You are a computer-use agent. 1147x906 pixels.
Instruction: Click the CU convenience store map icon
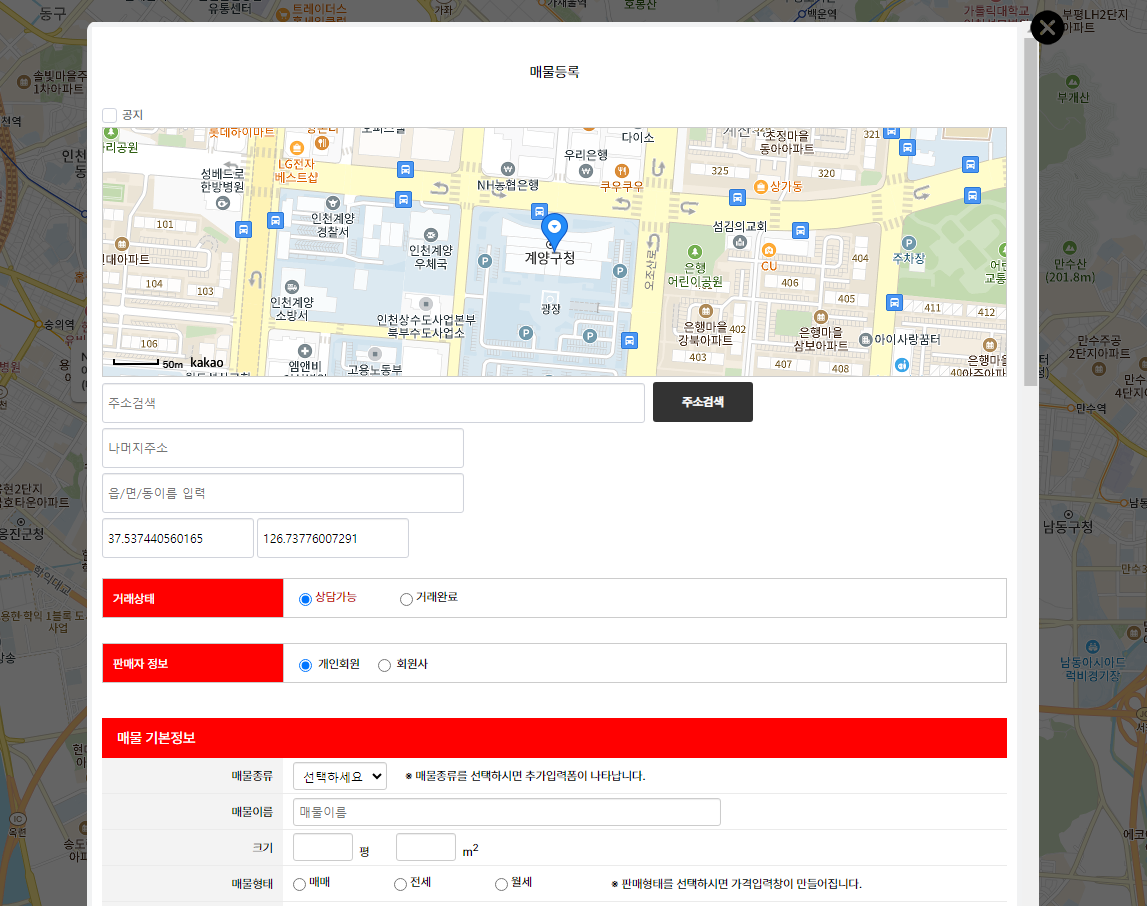click(768, 249)
